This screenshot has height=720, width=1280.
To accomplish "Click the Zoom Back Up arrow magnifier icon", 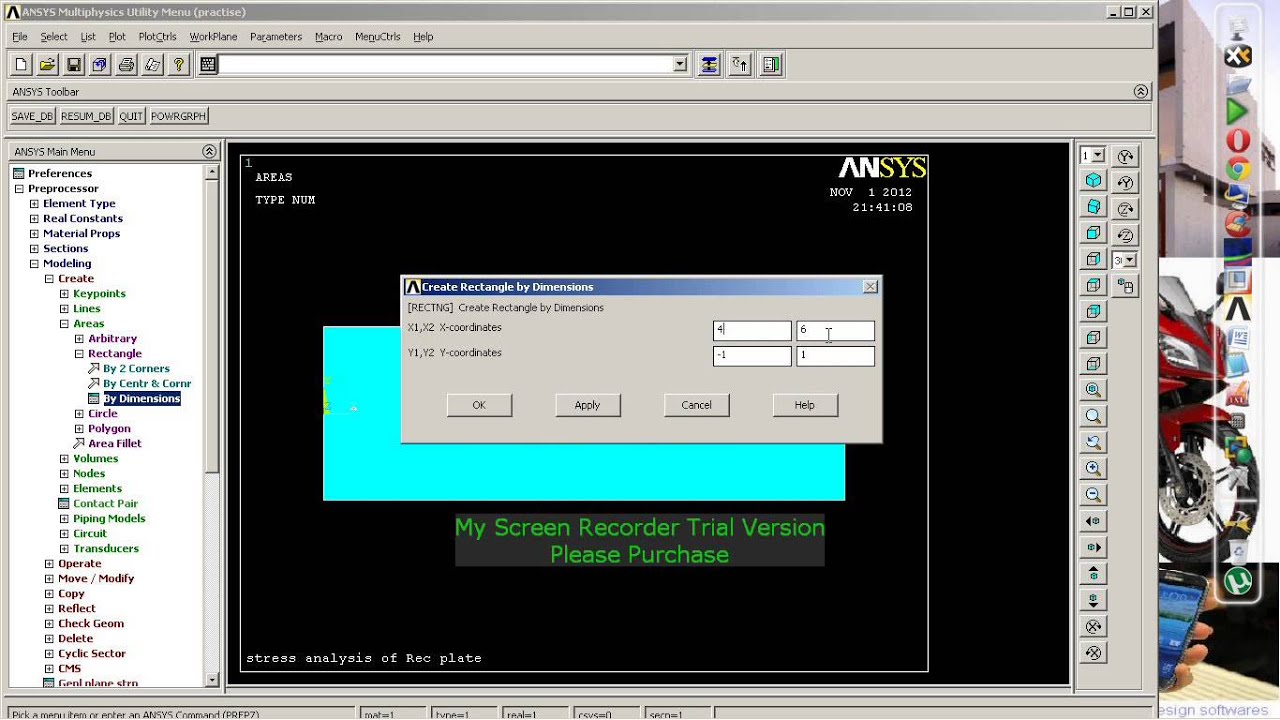I will coord(1093,442).
